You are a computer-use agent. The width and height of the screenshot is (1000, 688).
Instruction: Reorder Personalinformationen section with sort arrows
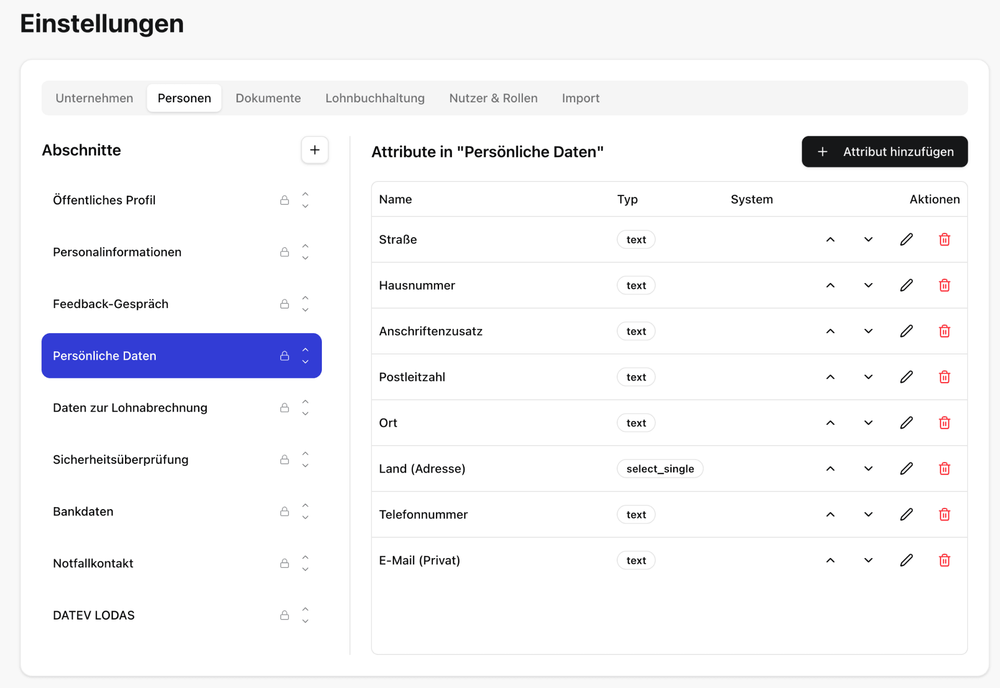(x=305, y=253)
